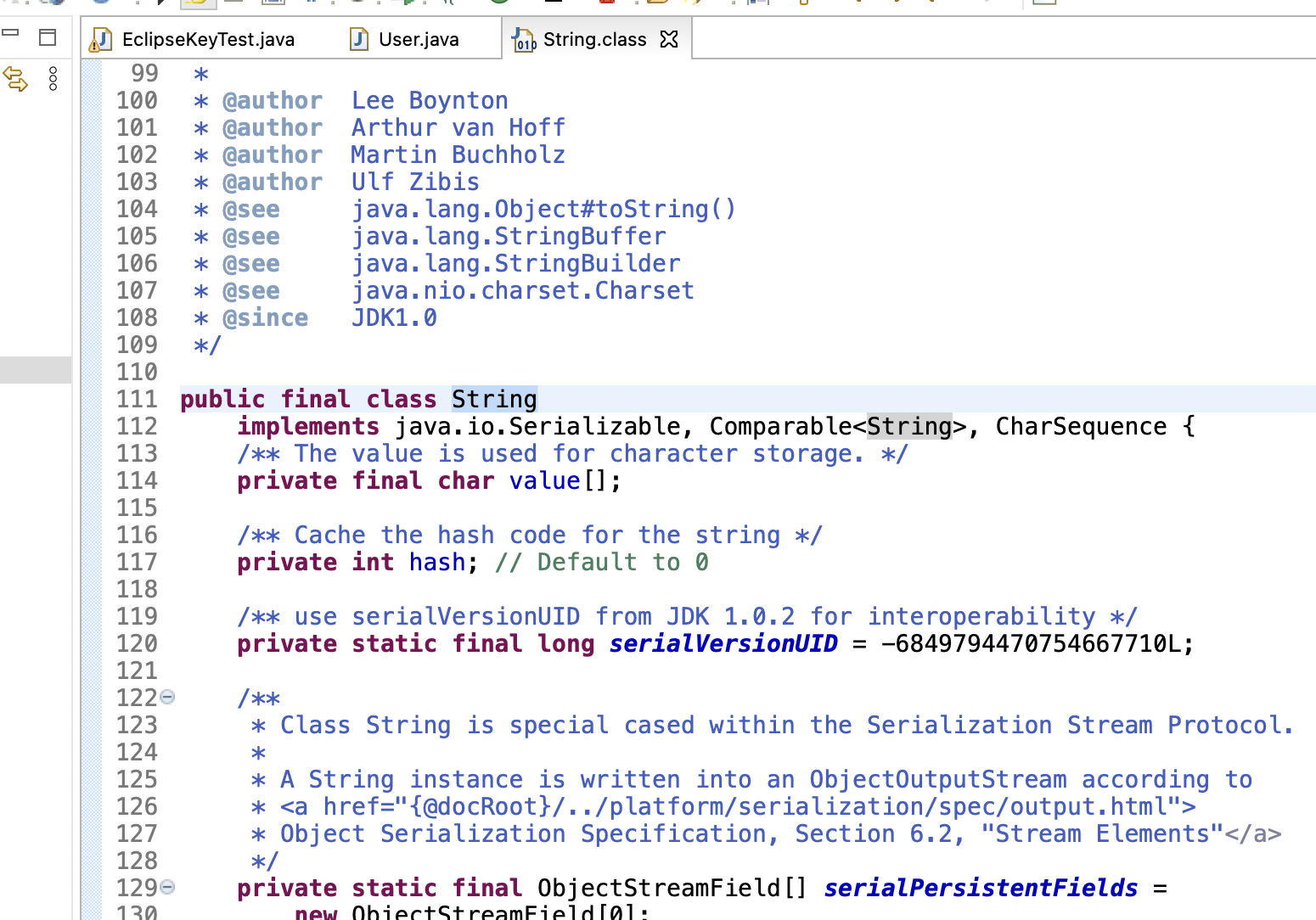The image size is (1316, 920).
Task: Click the Java file icon on User.java tab
Action: [x=360, y=39]
